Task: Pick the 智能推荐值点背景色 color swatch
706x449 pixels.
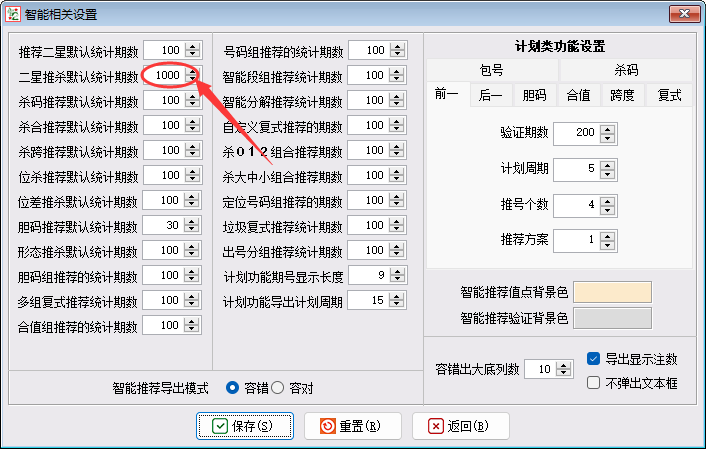Action: tap(612, 292)
